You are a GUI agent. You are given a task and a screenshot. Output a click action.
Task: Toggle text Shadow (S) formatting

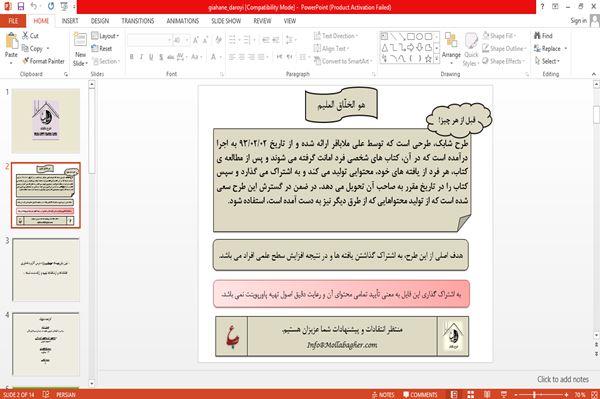pos(161,57)
